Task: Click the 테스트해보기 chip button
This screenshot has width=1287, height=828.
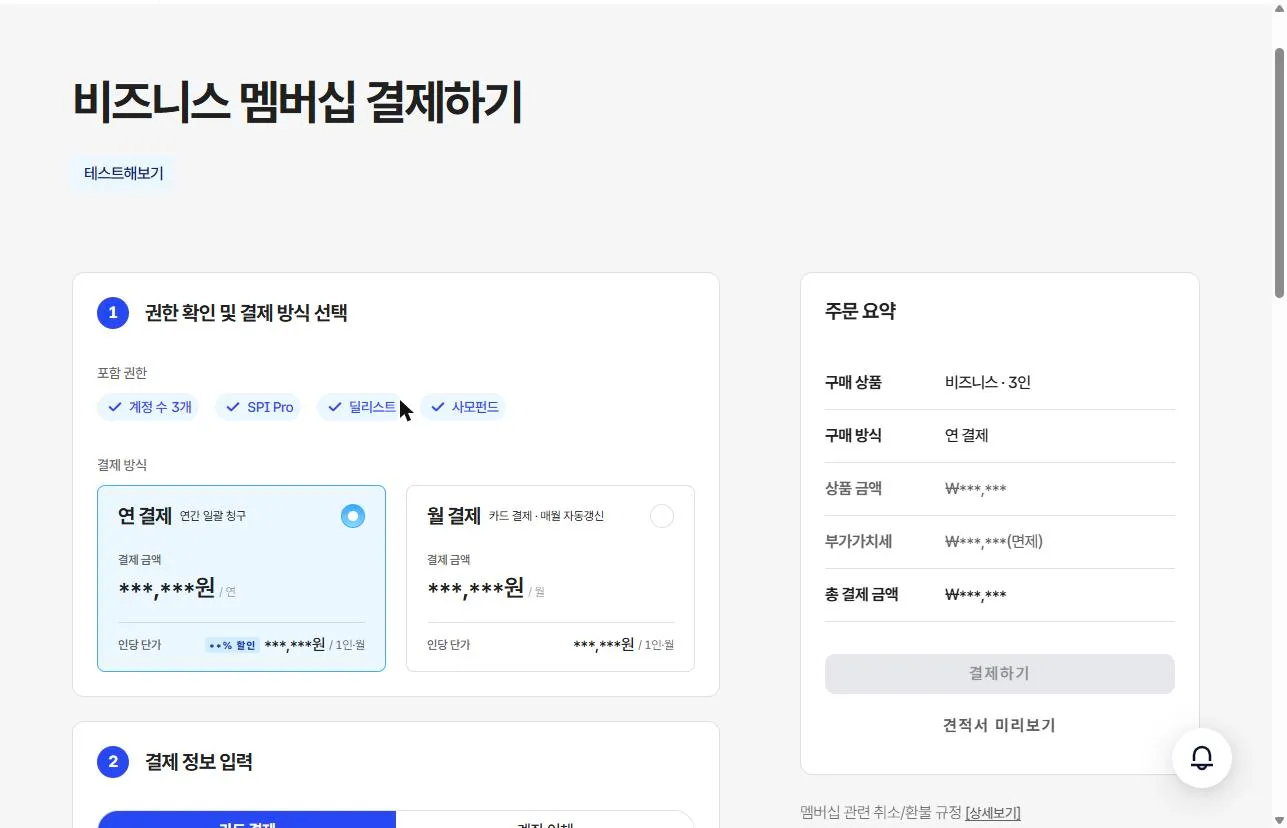Action: click(x=124, y=173)
